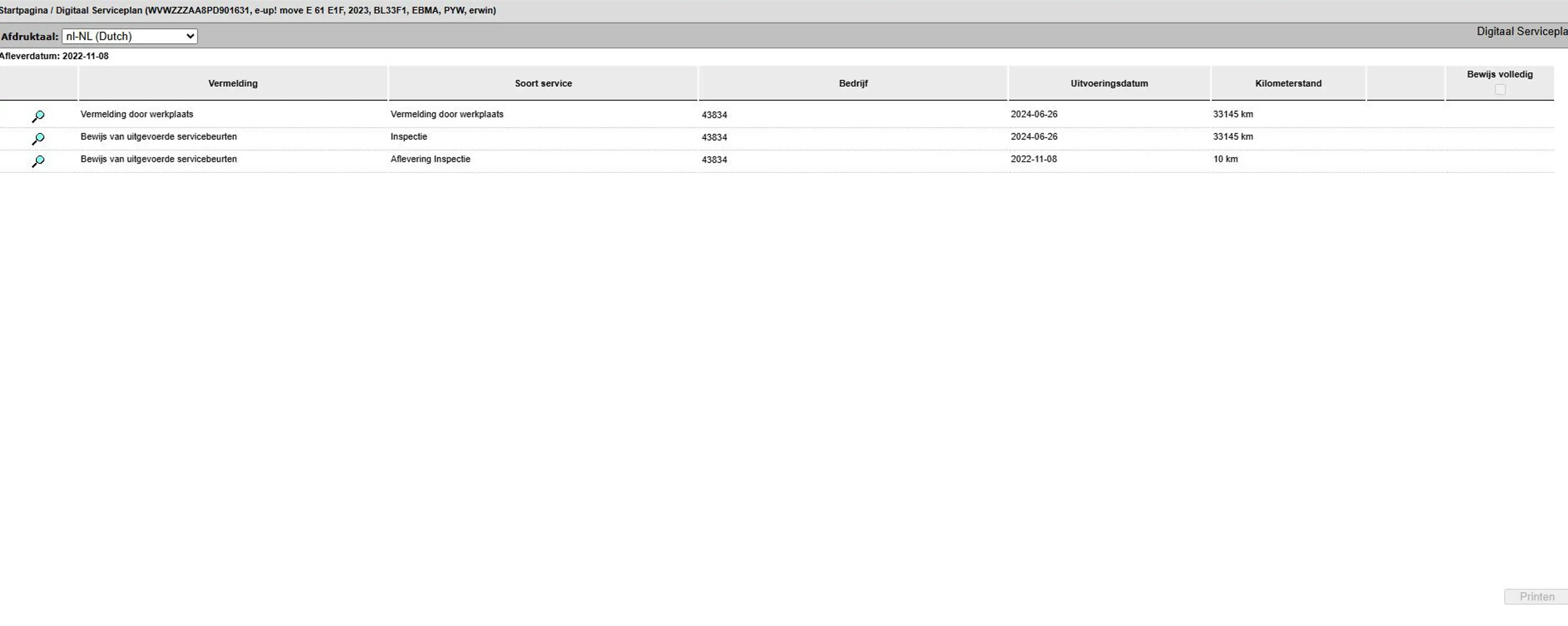
Task: Click the Printen button
Action: 1536,596
